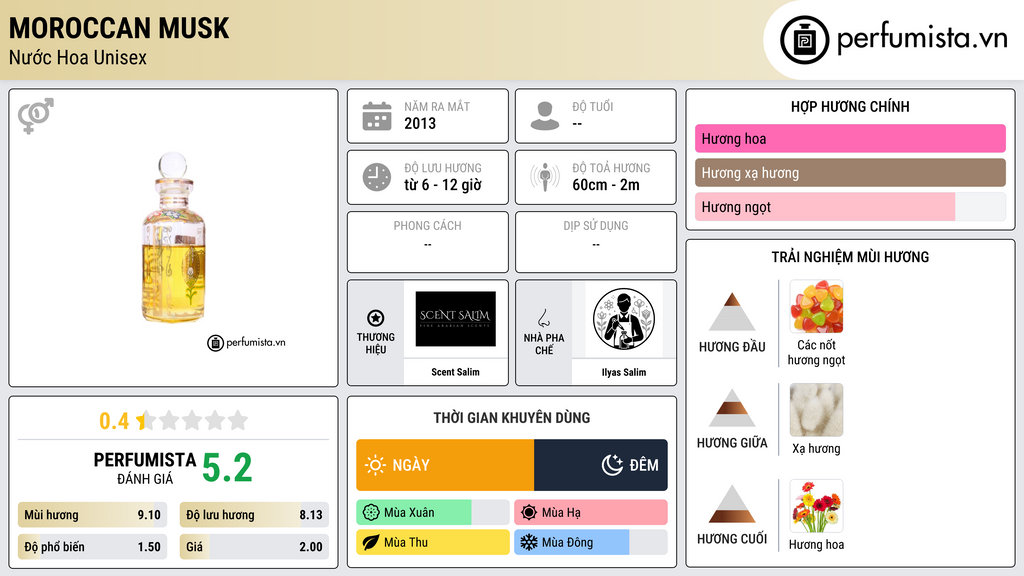The image size is (1024, 576).
Task: Click the sun icon for Mùa Hạ
Action: point(529,513)
